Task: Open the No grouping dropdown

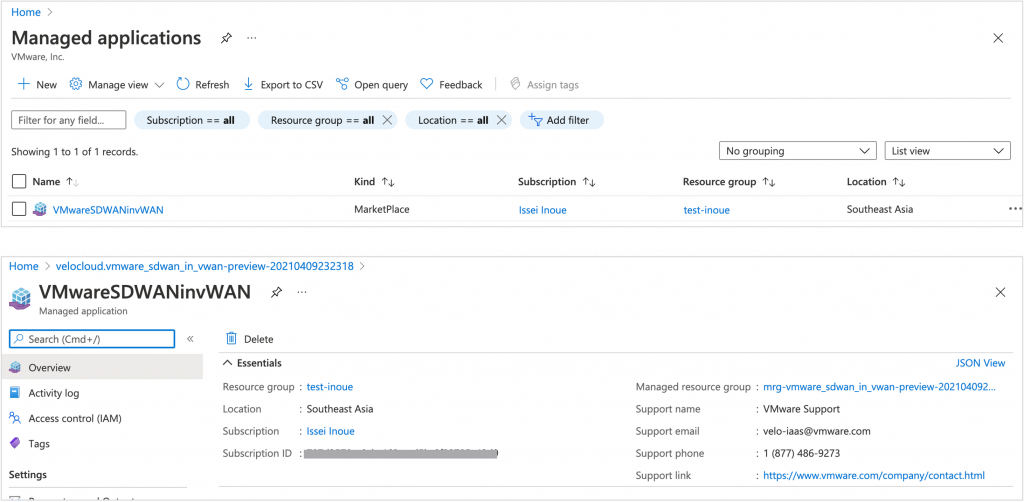Action: coord(797,151)
